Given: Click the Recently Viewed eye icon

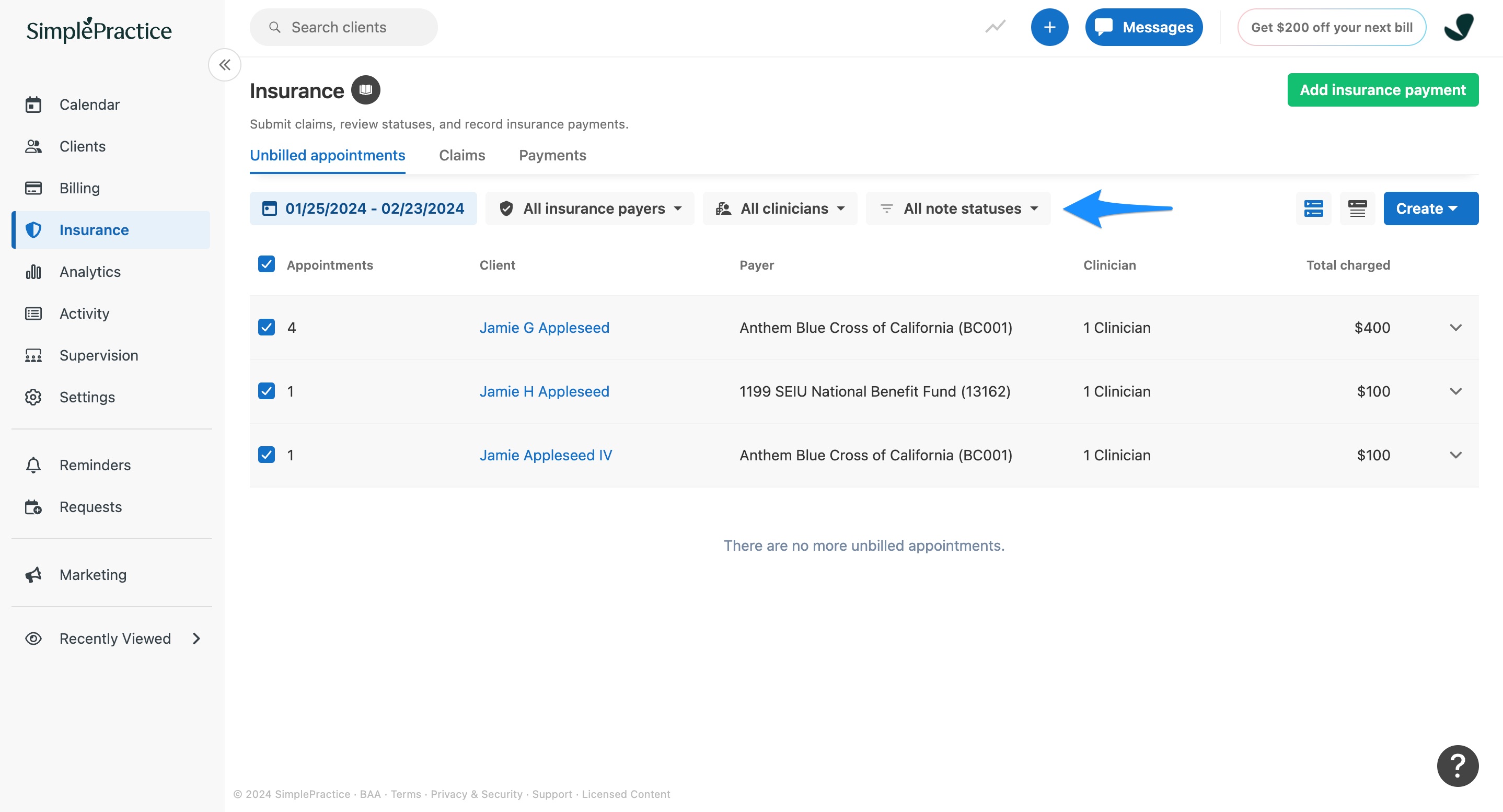Looking at the screenshot, I should point(33,638).
